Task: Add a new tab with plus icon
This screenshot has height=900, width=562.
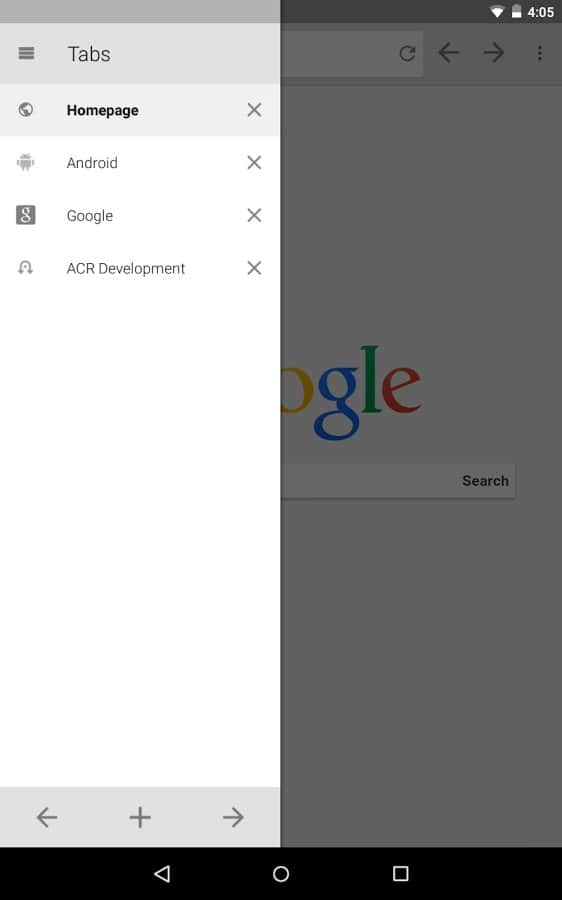Action: pyautogui.click(x=140, y=817)
